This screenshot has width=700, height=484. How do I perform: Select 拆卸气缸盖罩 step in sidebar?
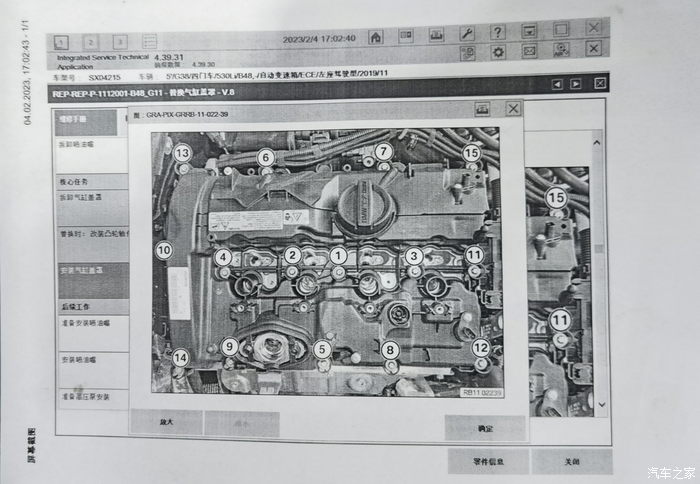tap(92, 208)
